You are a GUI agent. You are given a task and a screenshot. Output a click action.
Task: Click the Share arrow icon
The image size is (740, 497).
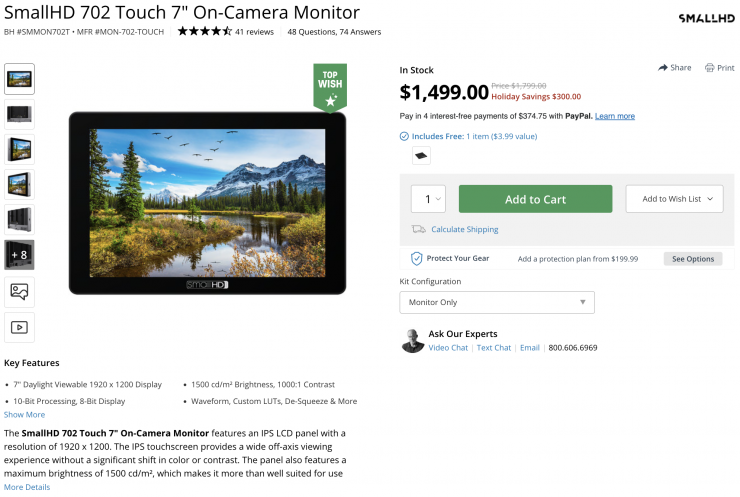click(663, 68)
